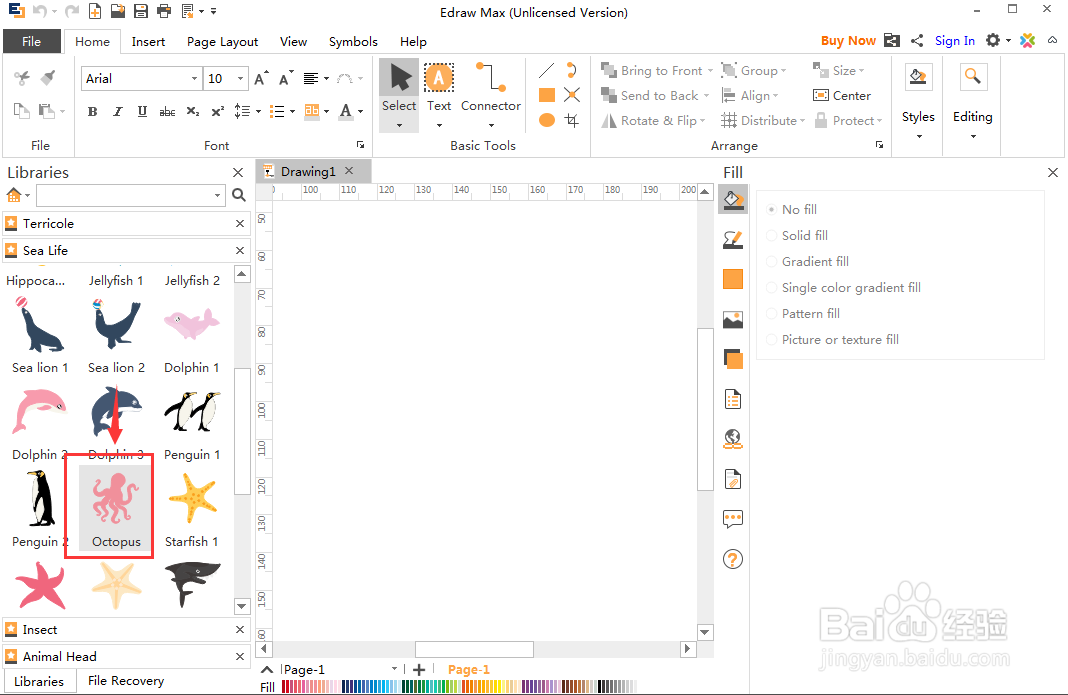This screenshot has width=1068, height=695.
Task: Click the Sign In link
Action: pos(954,41)
